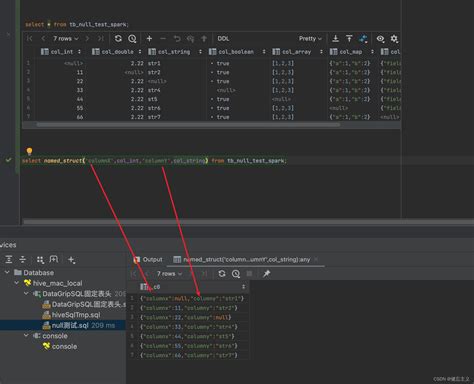This screenshot has height=384, width=474.
Task: Collapse the DataGripSQL固定表头 session node
Action: (26, 294)
